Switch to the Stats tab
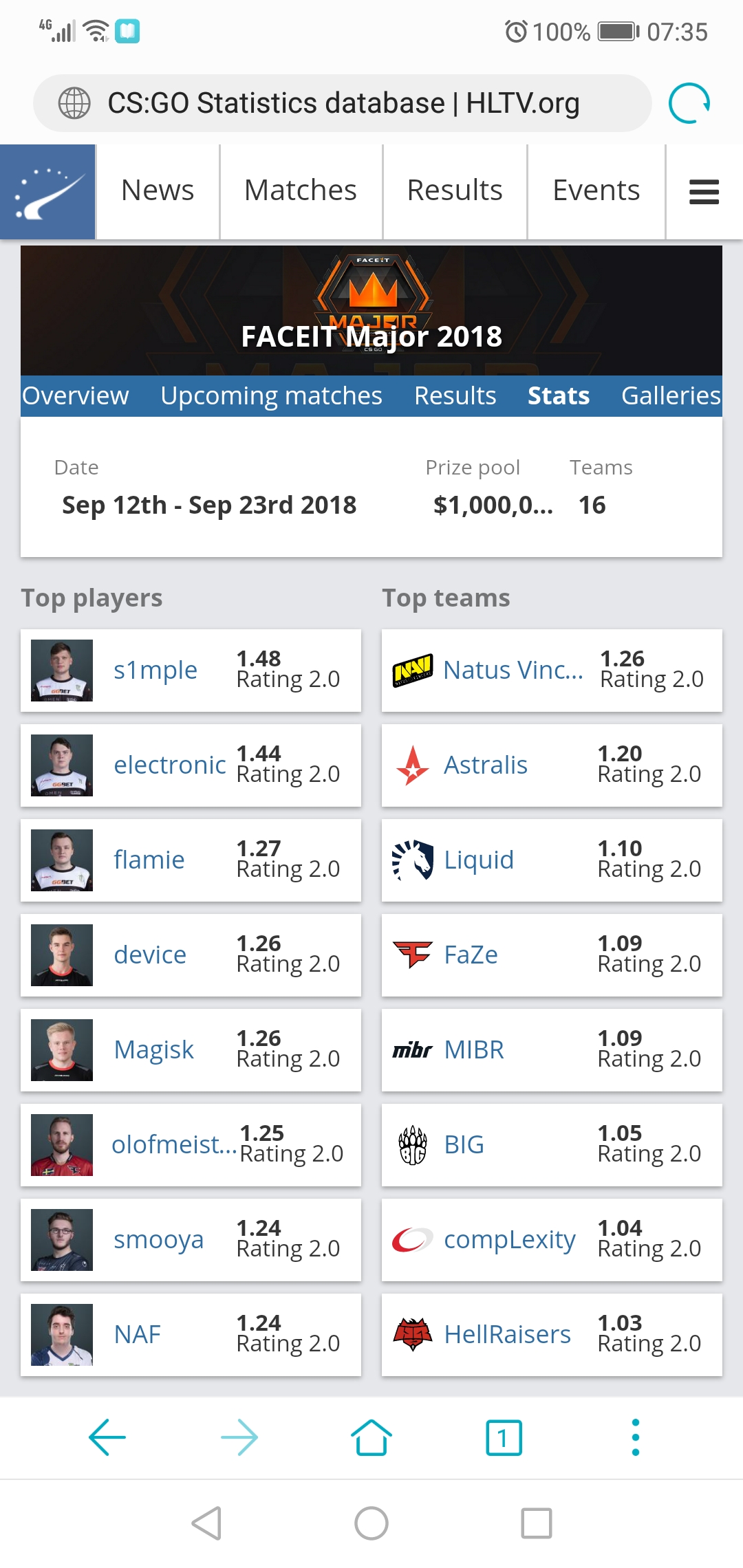Viewport: 743px width, 1568px height. click(558, 396)
